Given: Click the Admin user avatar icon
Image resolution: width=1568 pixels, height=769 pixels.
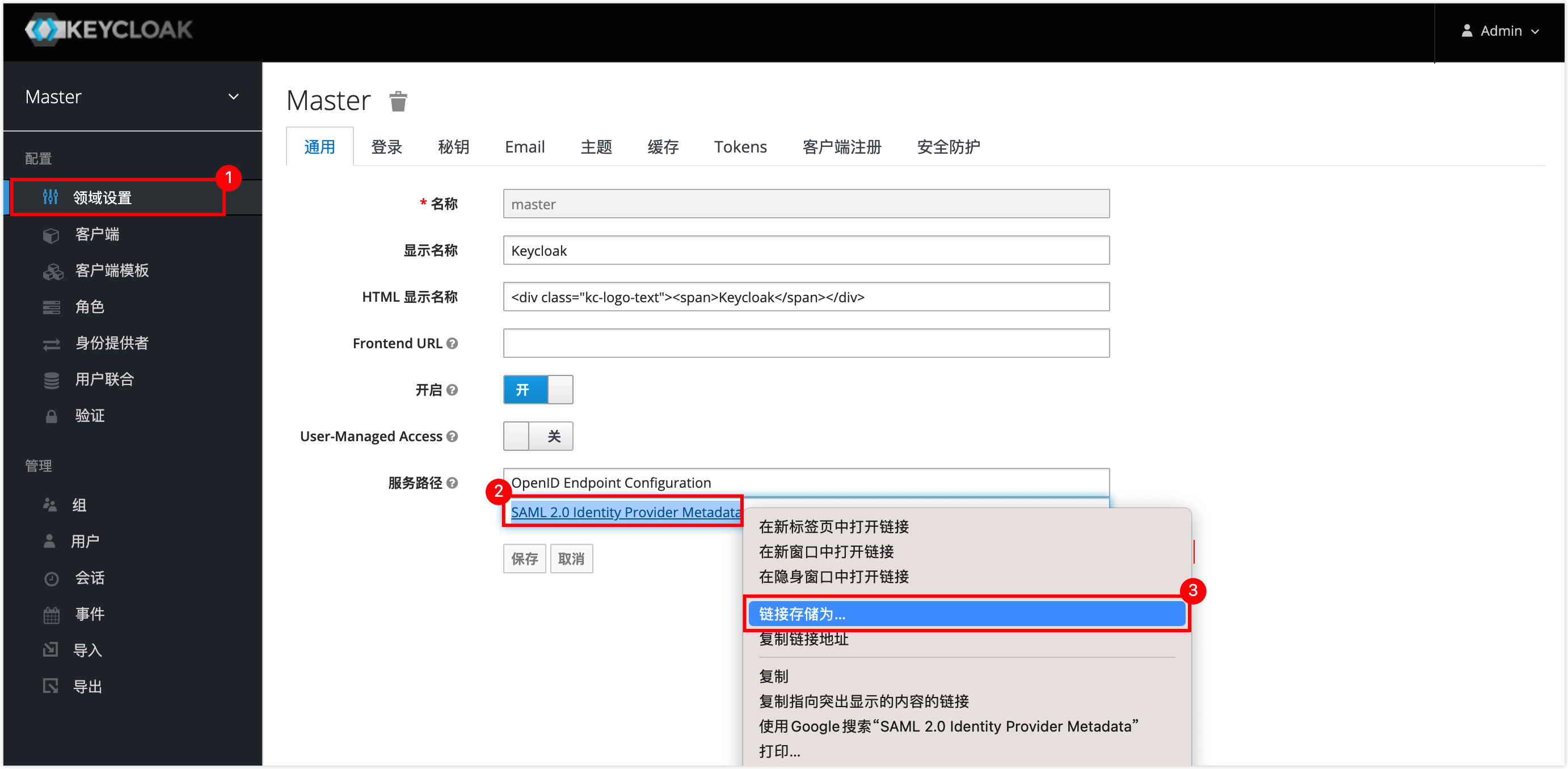Looking at the screenshot, I should tap(1467, 31).
